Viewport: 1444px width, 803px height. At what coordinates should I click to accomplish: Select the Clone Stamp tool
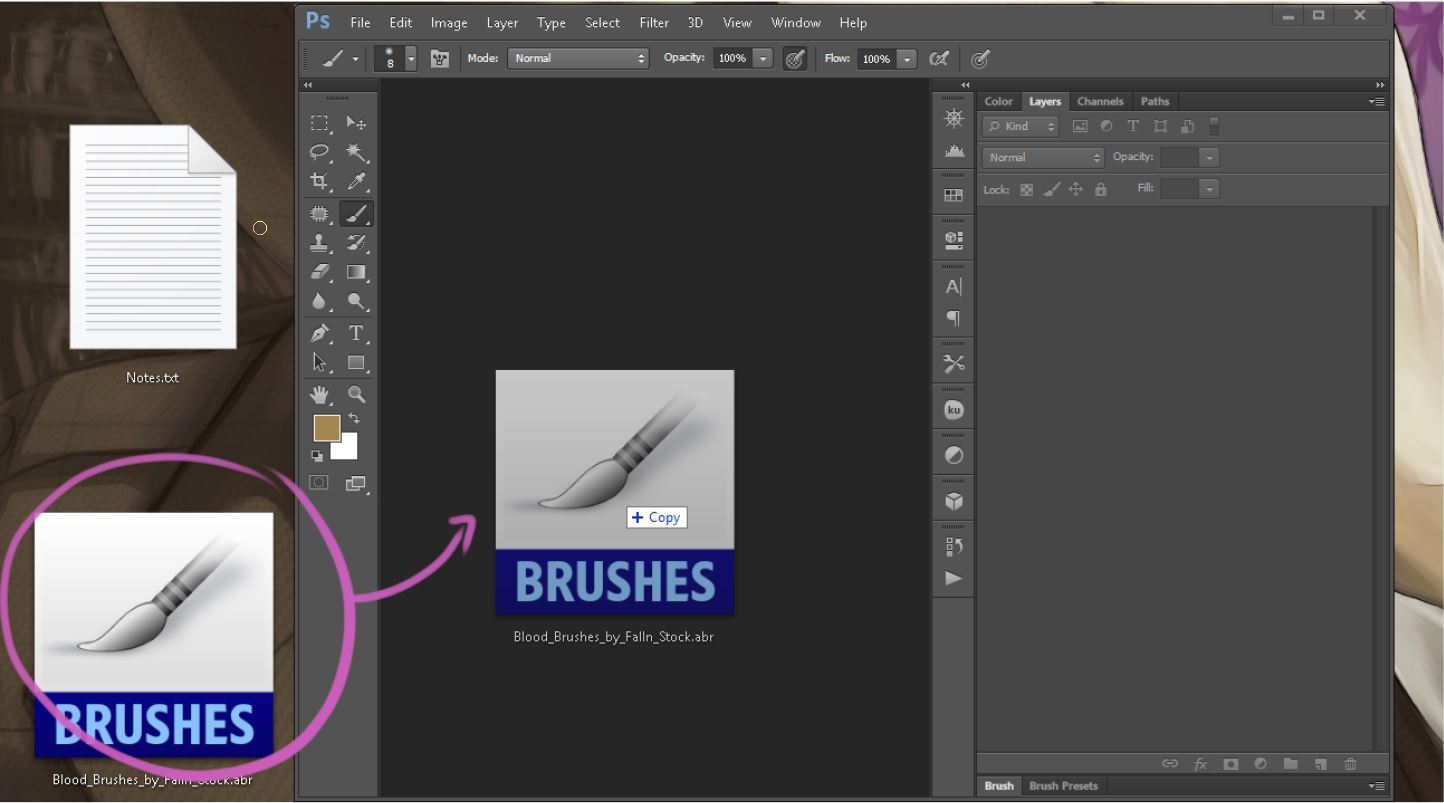319,243
